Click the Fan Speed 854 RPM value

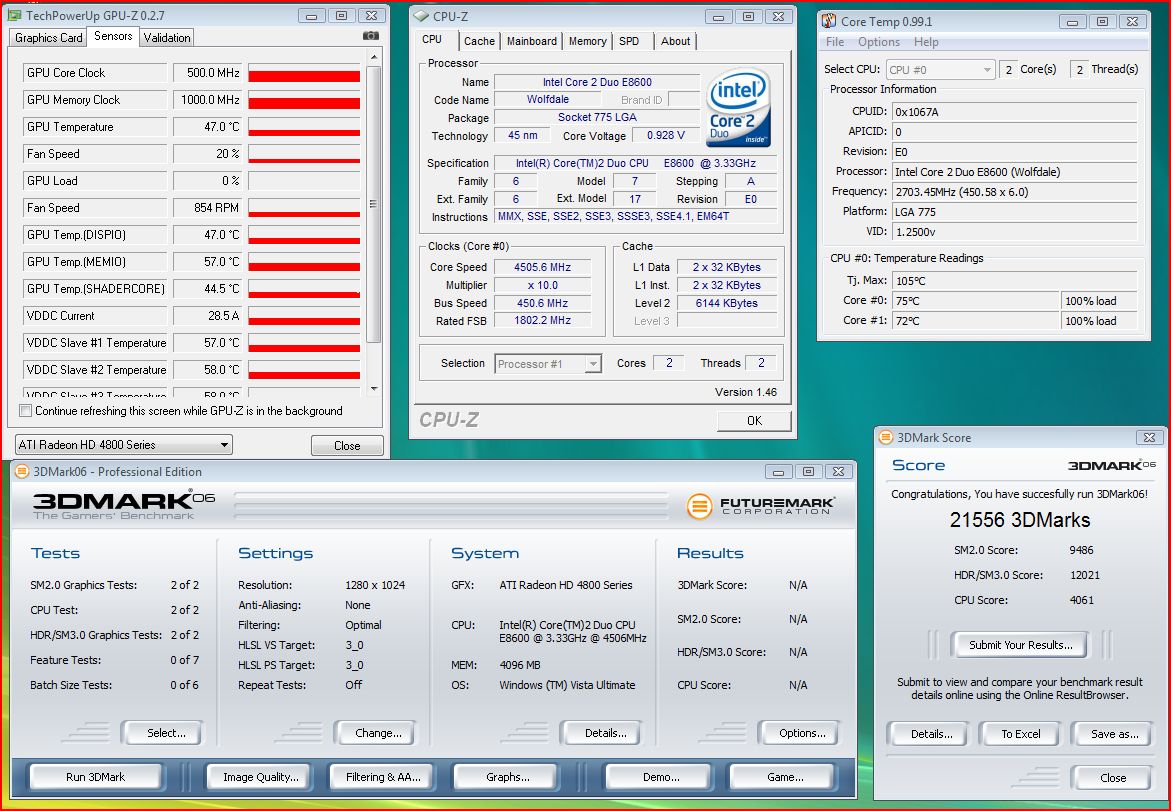coord(207,208)
